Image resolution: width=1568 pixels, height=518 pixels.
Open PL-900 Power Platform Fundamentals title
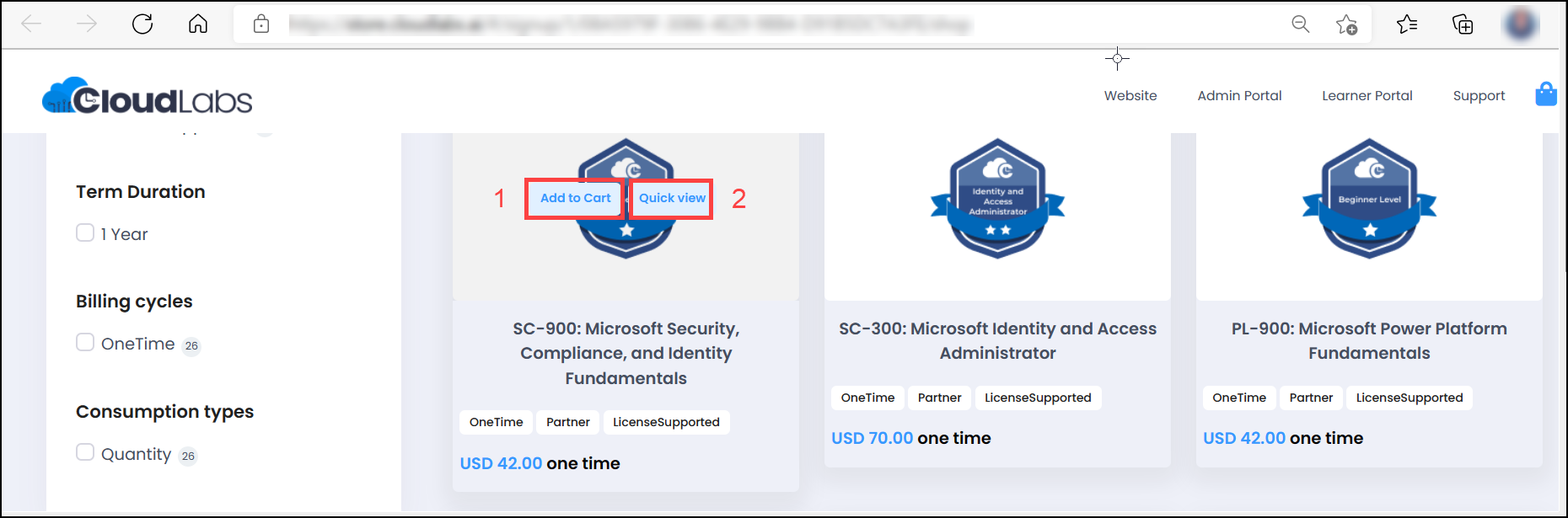point(1369,340)
